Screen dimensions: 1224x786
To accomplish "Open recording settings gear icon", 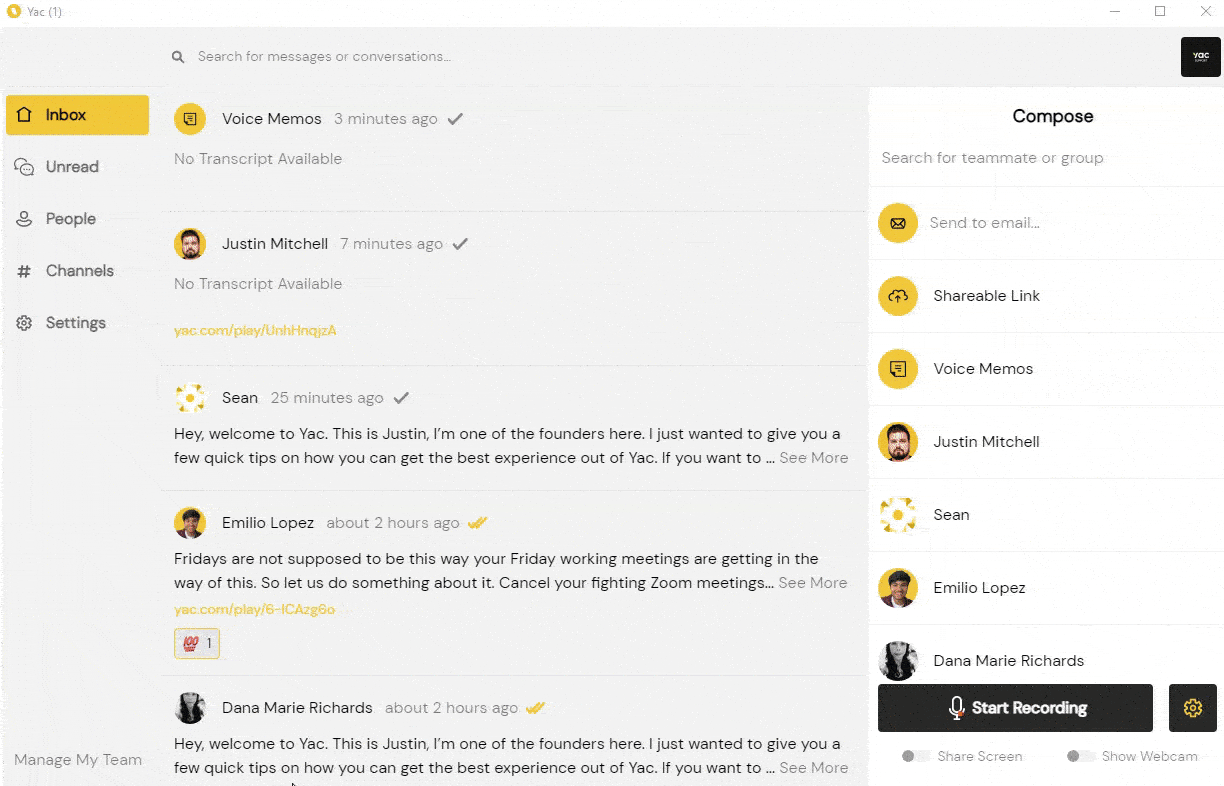I will coord(1192,708).
